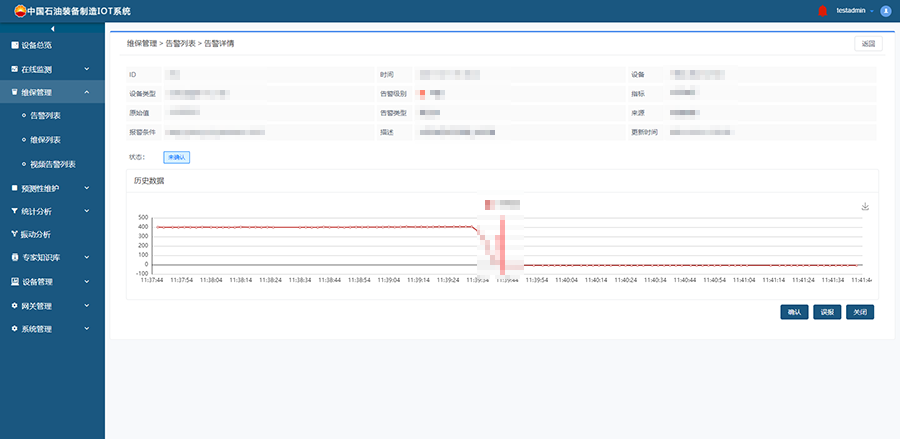Download the 历史数据 chart image
Viewport: 900px width, 439px height.
865,207
